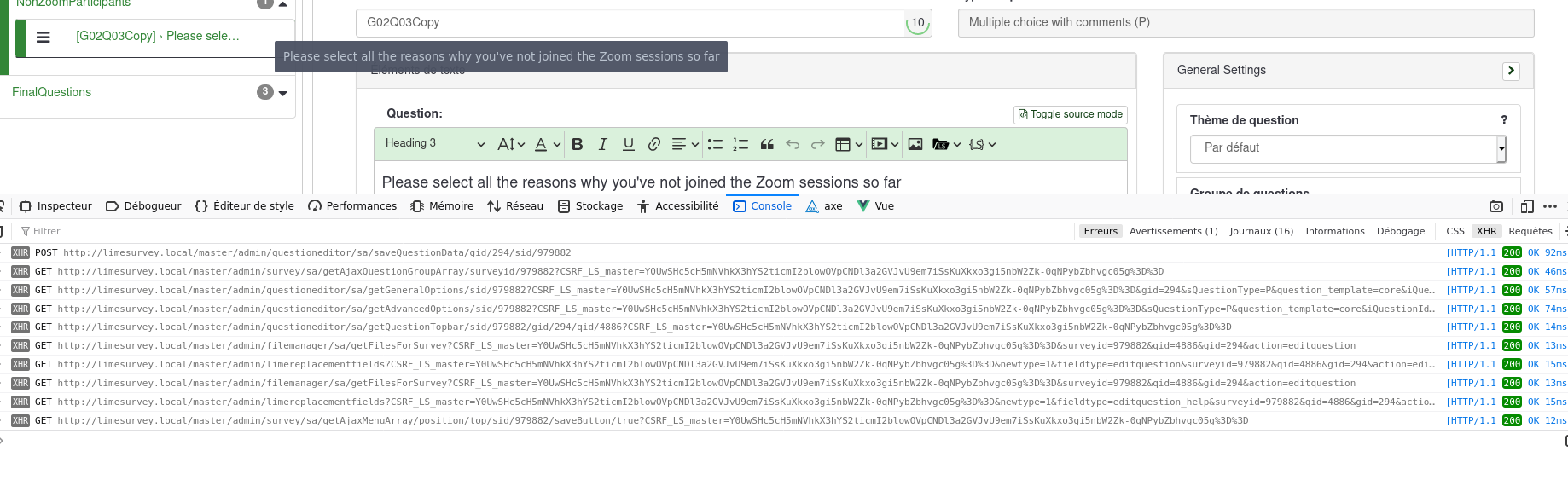Image resolution: width=1568 pixels, height=480 pixels.
Task: Click Toggle source mode button
Action: [x=1071, y=114]
